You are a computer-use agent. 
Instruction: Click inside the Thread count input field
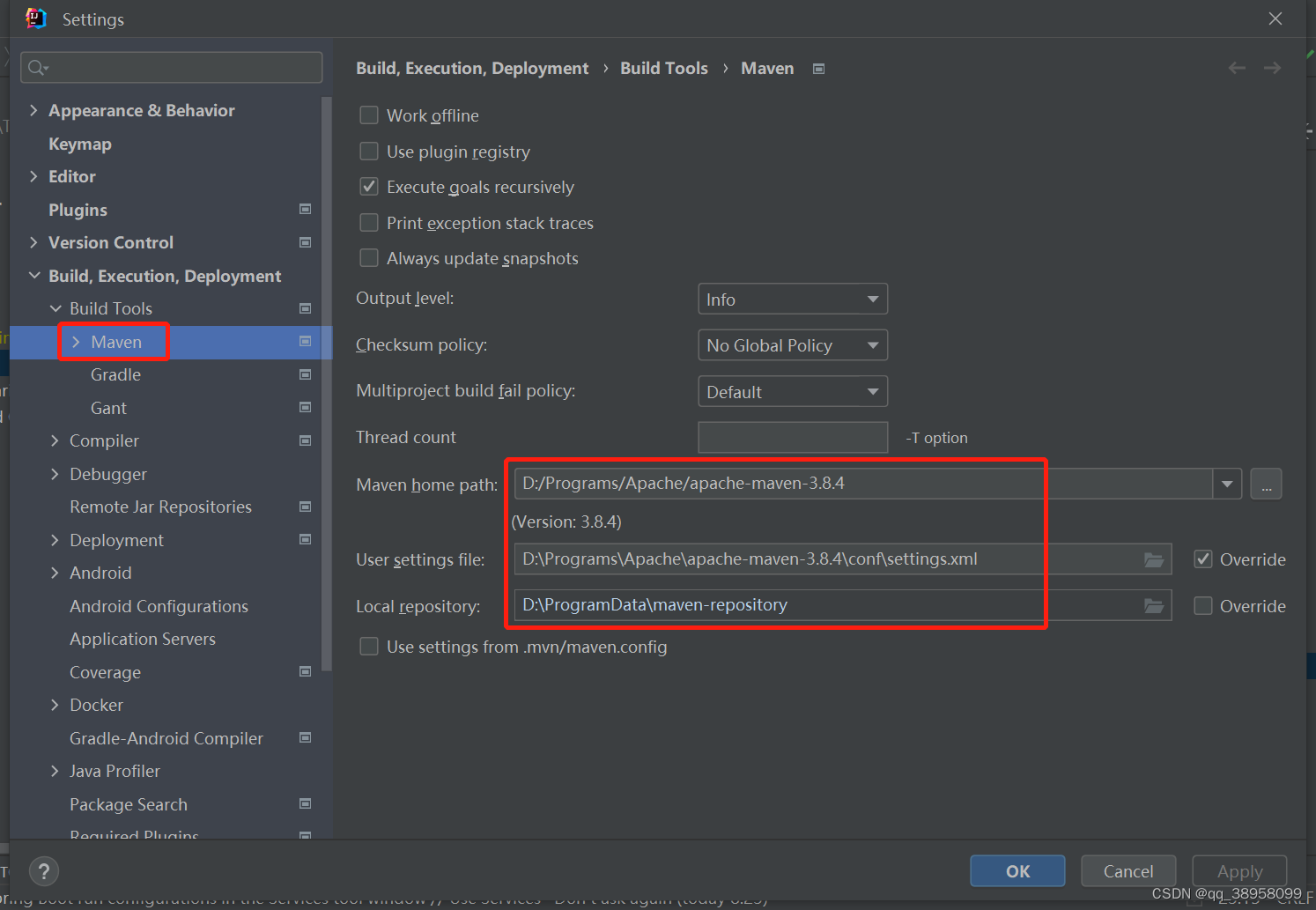792,437
